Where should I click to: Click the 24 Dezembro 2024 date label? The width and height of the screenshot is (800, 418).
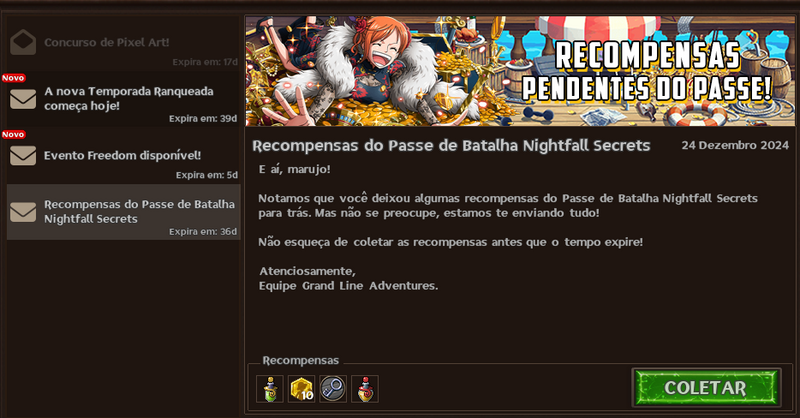click(x=735, y=145)
